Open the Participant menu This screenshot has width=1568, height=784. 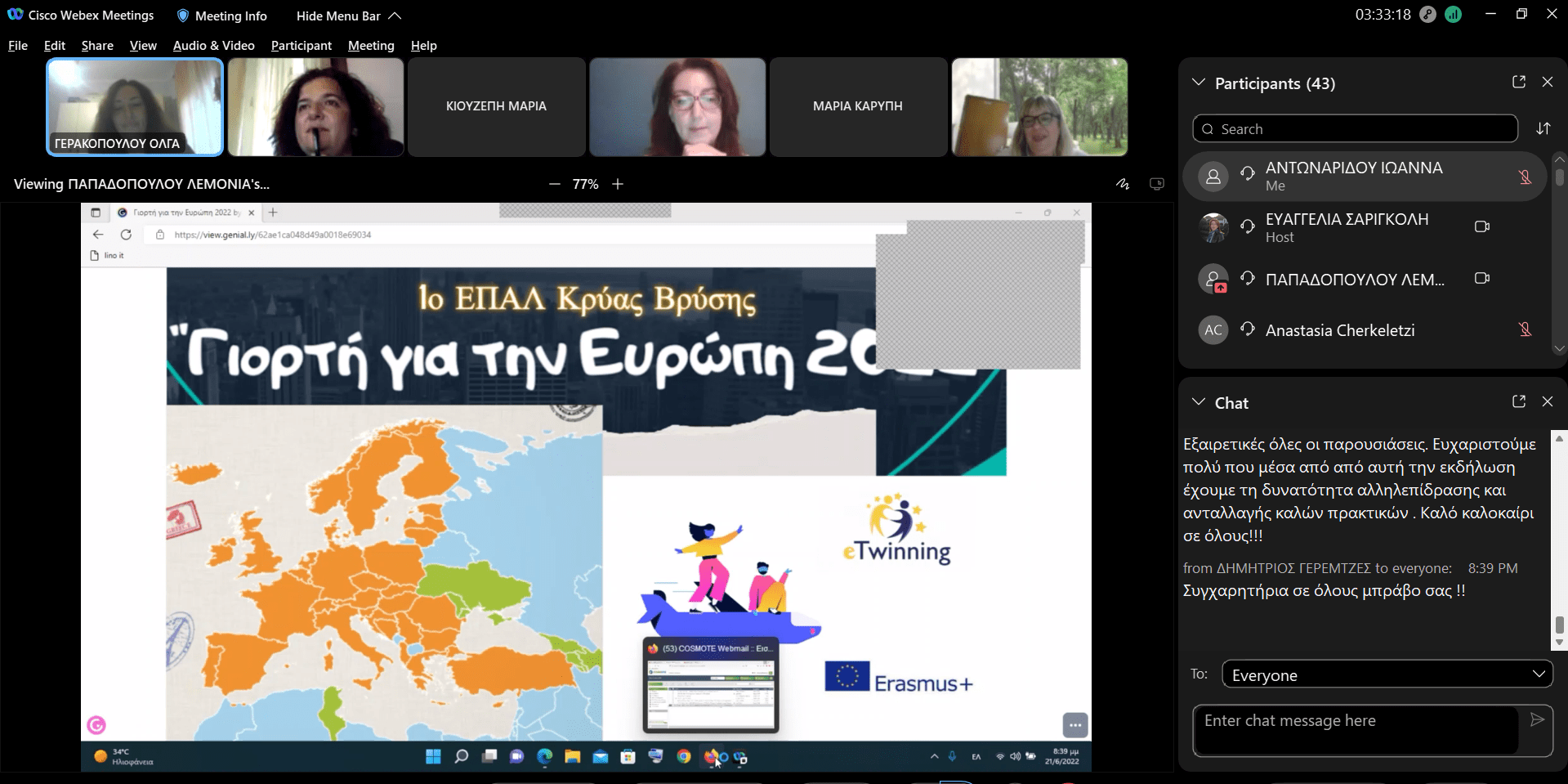coord(302,46)
